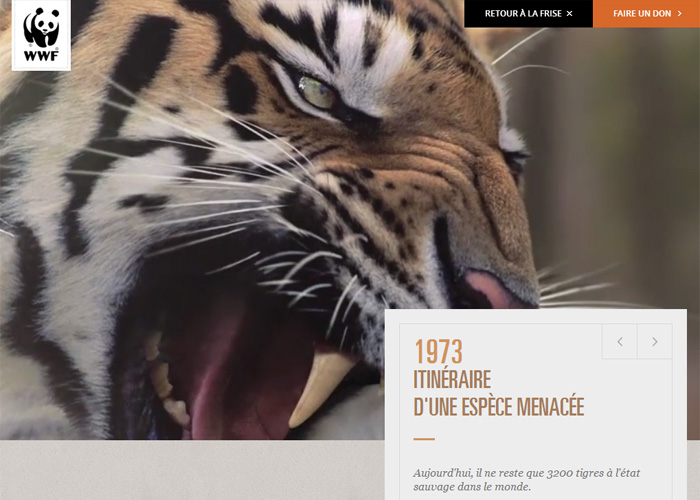Click the Retour à la frise button
Image resolution: width=700 pixels, height=500 pixels.
(529, 14)
